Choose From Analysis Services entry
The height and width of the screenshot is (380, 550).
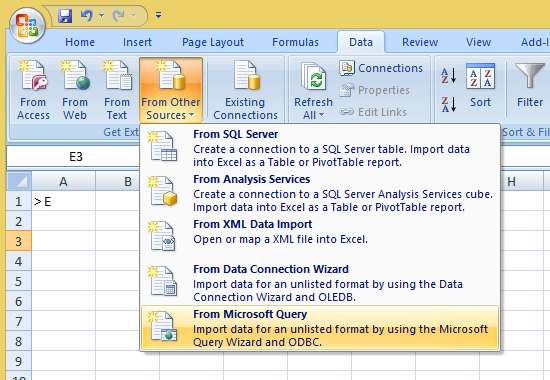click(320, 193)
